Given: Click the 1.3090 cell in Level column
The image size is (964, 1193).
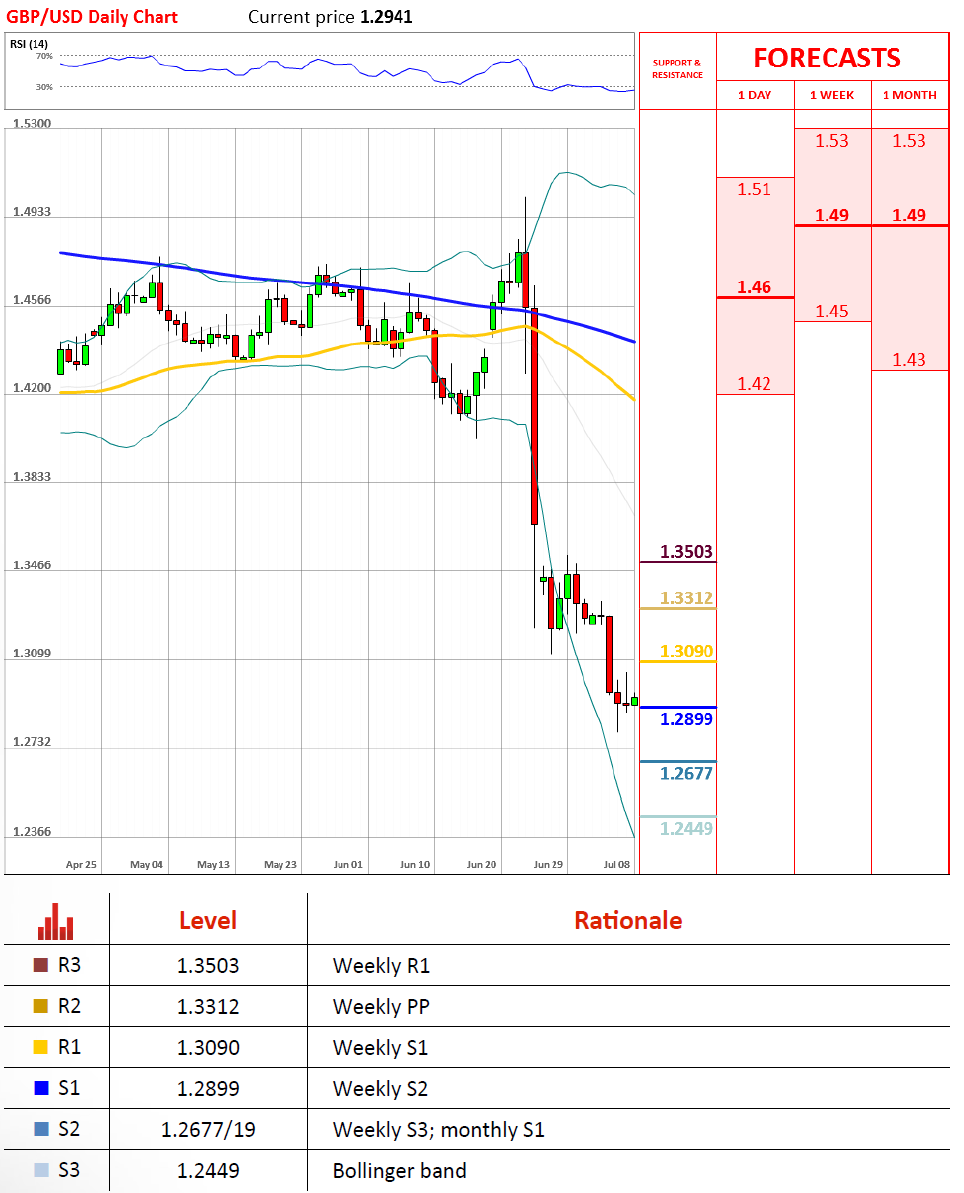Looking at the screenshot, I should pyautogui.click(x=208, y=1048).
